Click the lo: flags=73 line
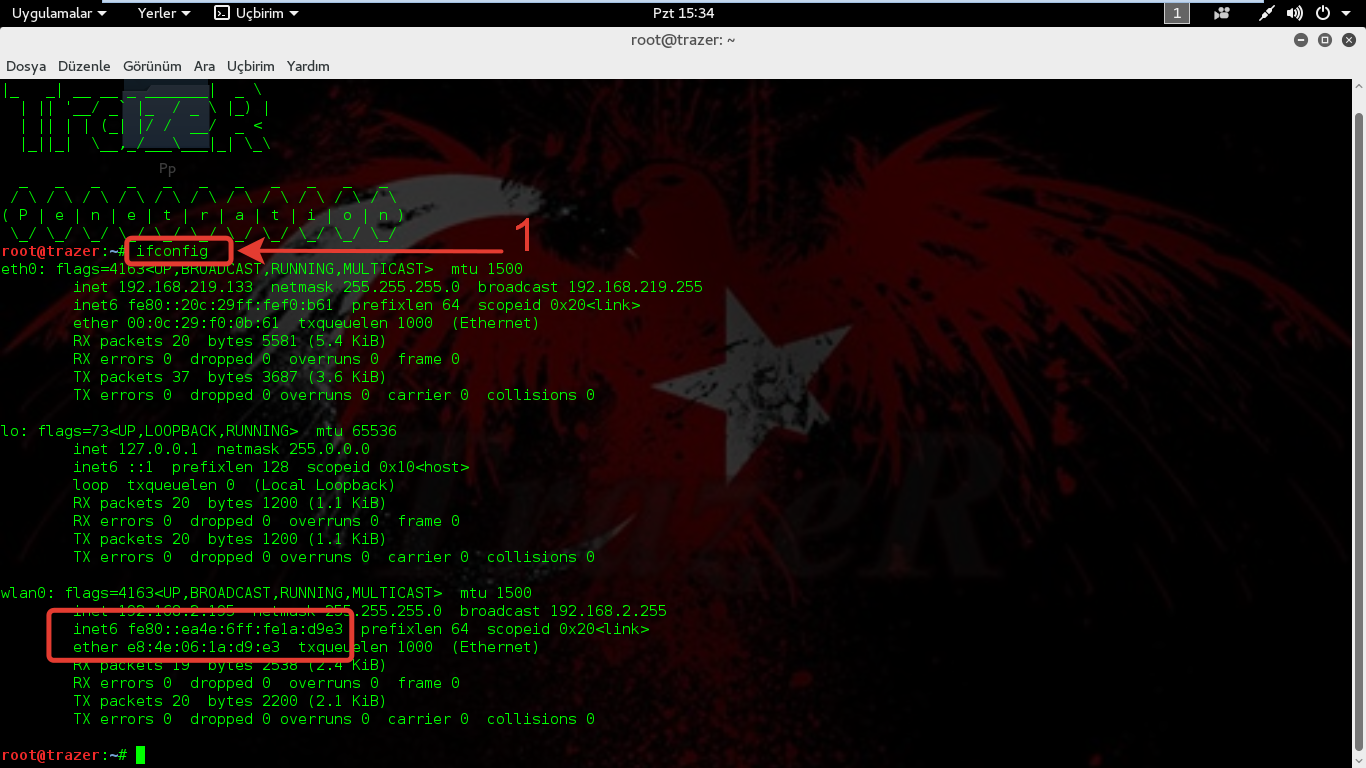Screen dimensions: 1366x768 [x=199, y=431]
